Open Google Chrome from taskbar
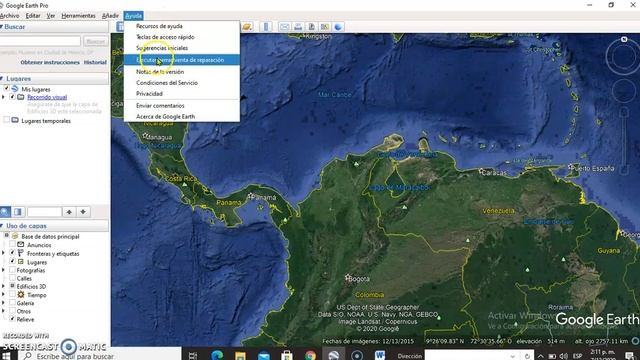Image resolution: width=640 pixels, height=360 pixels. coord(310,355)
